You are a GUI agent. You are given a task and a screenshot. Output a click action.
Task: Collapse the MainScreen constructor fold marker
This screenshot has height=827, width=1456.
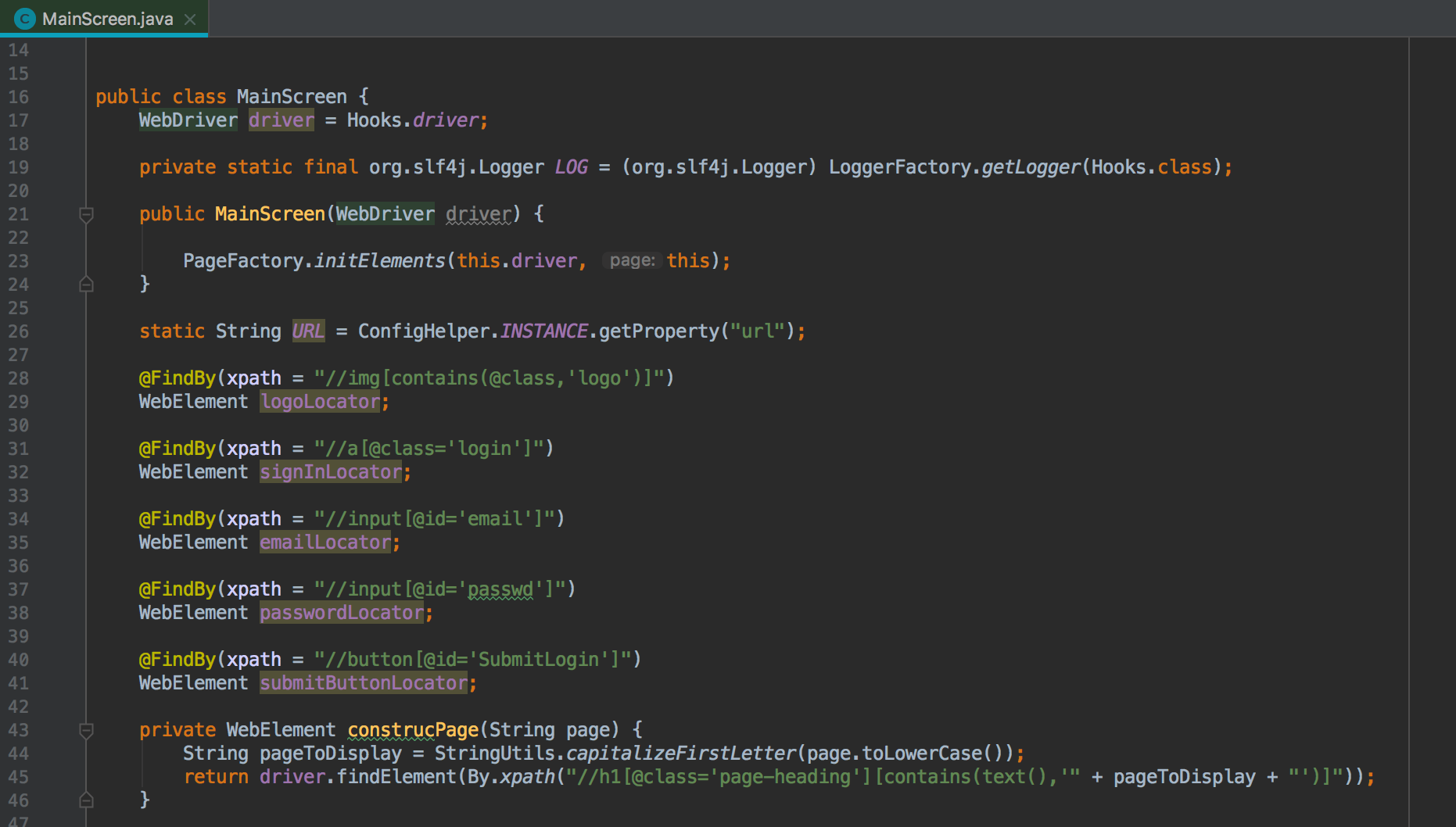pyautogui.click(x=87, y=214)
